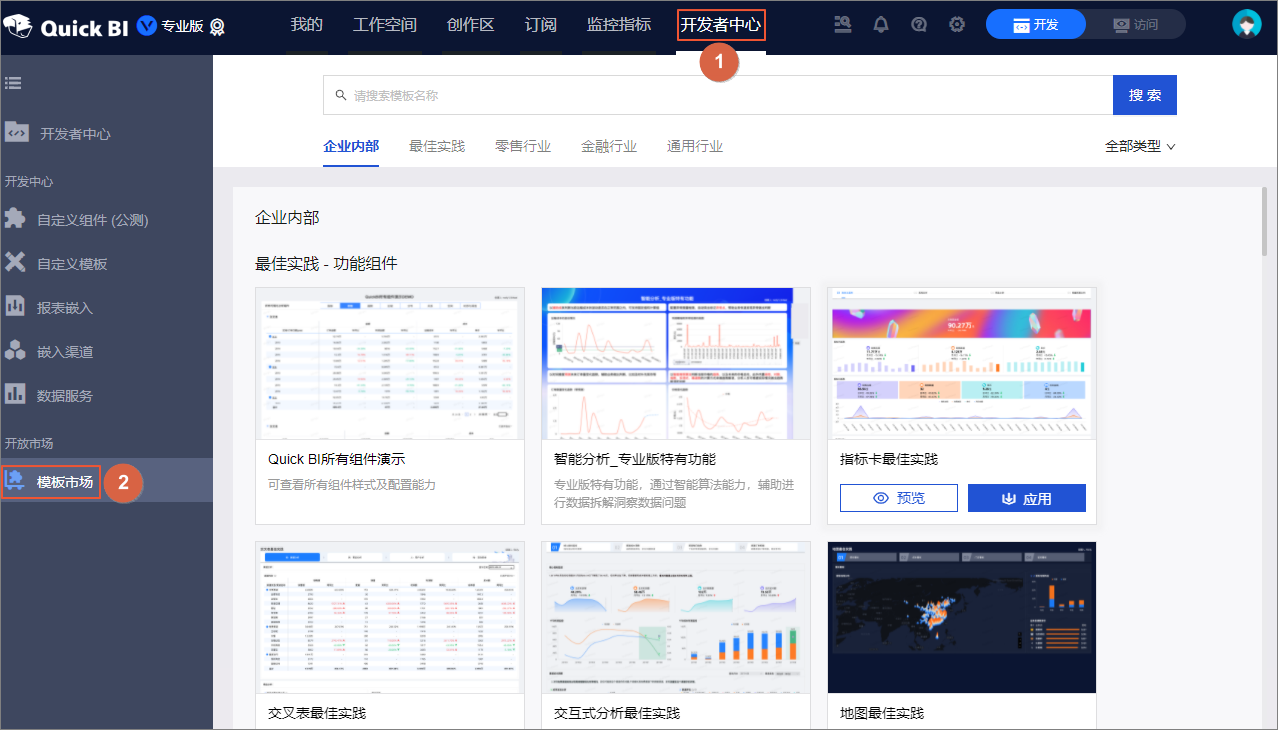1278x730 pixels.
Task: Select the 最佳实践 tab
Action: (x=437, y=146)
